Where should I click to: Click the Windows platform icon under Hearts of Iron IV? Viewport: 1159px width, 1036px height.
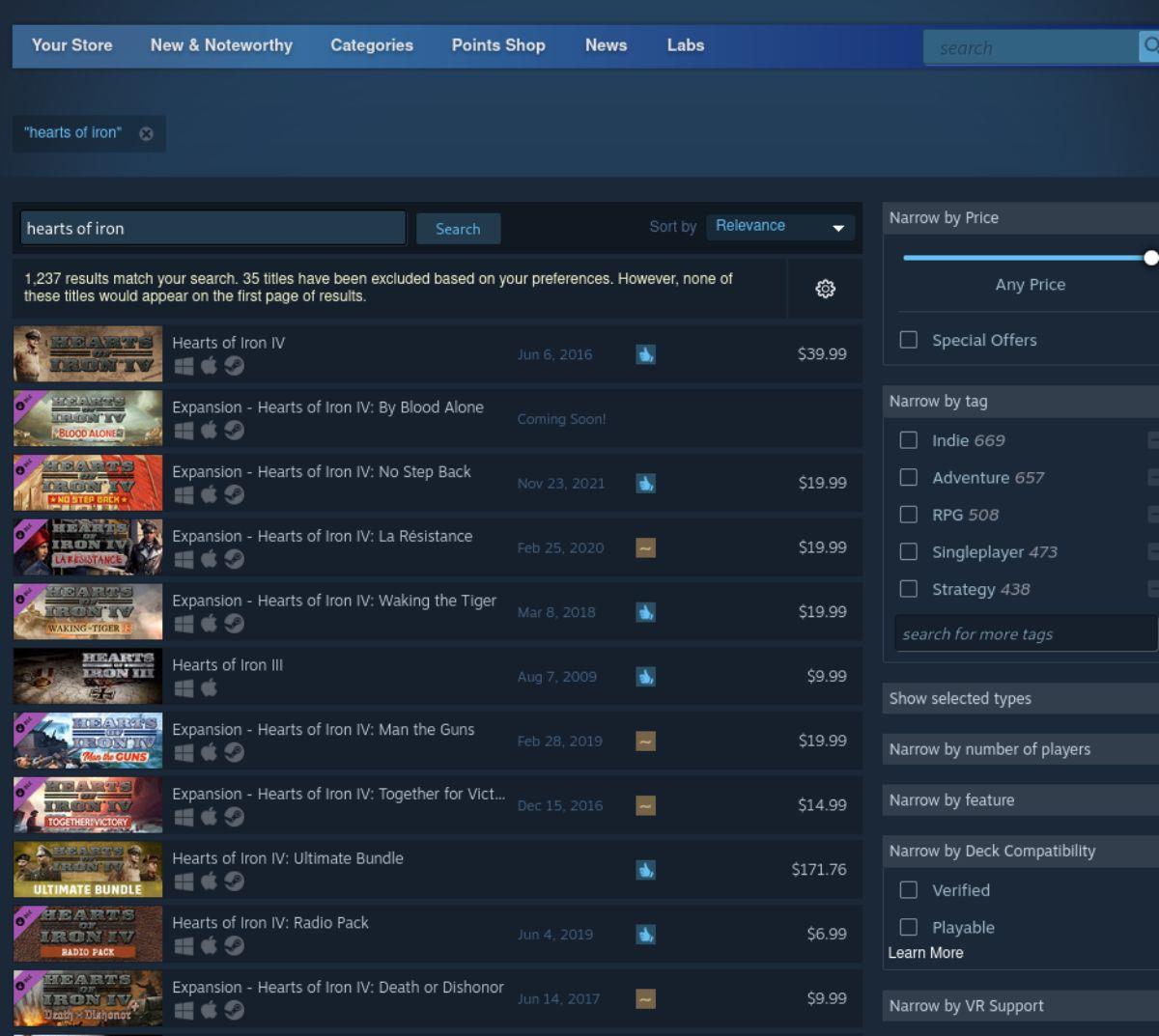pyautogui.click(x=183, y=366)
